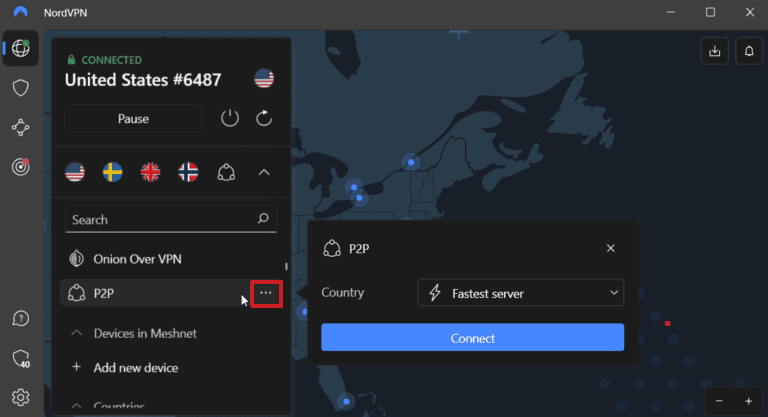The width and height of the screenshot is (768, 417).
Task: Click in the Search server field
Action: tap(160, 219)
